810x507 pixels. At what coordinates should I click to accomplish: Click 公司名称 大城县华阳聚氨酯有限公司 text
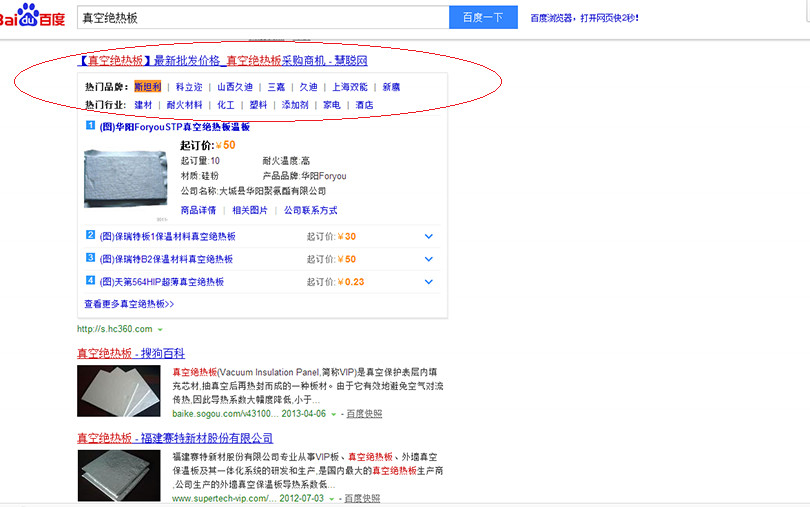(253, 191)
